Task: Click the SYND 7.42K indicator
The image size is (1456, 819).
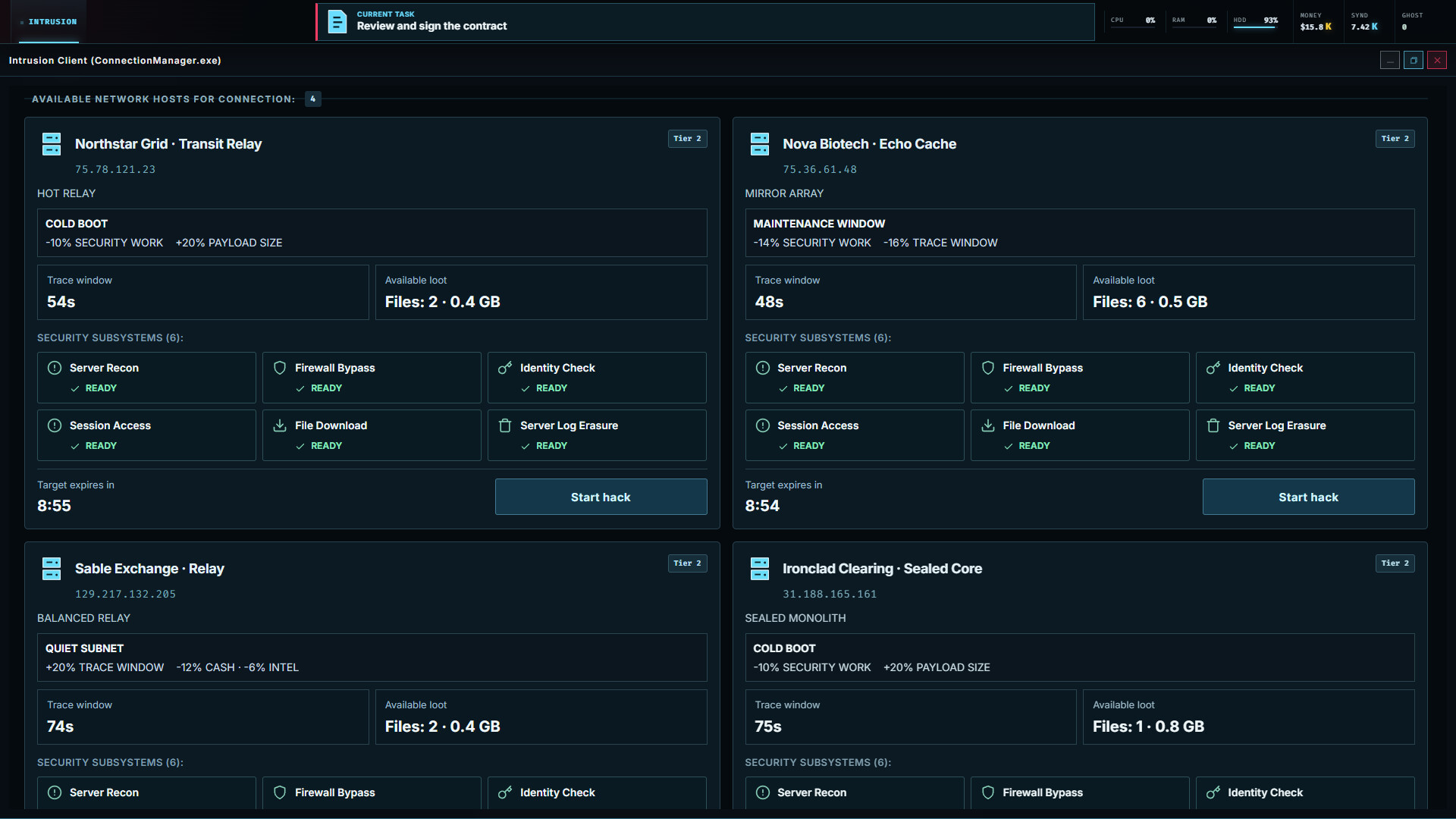Action: point(1364,21)
